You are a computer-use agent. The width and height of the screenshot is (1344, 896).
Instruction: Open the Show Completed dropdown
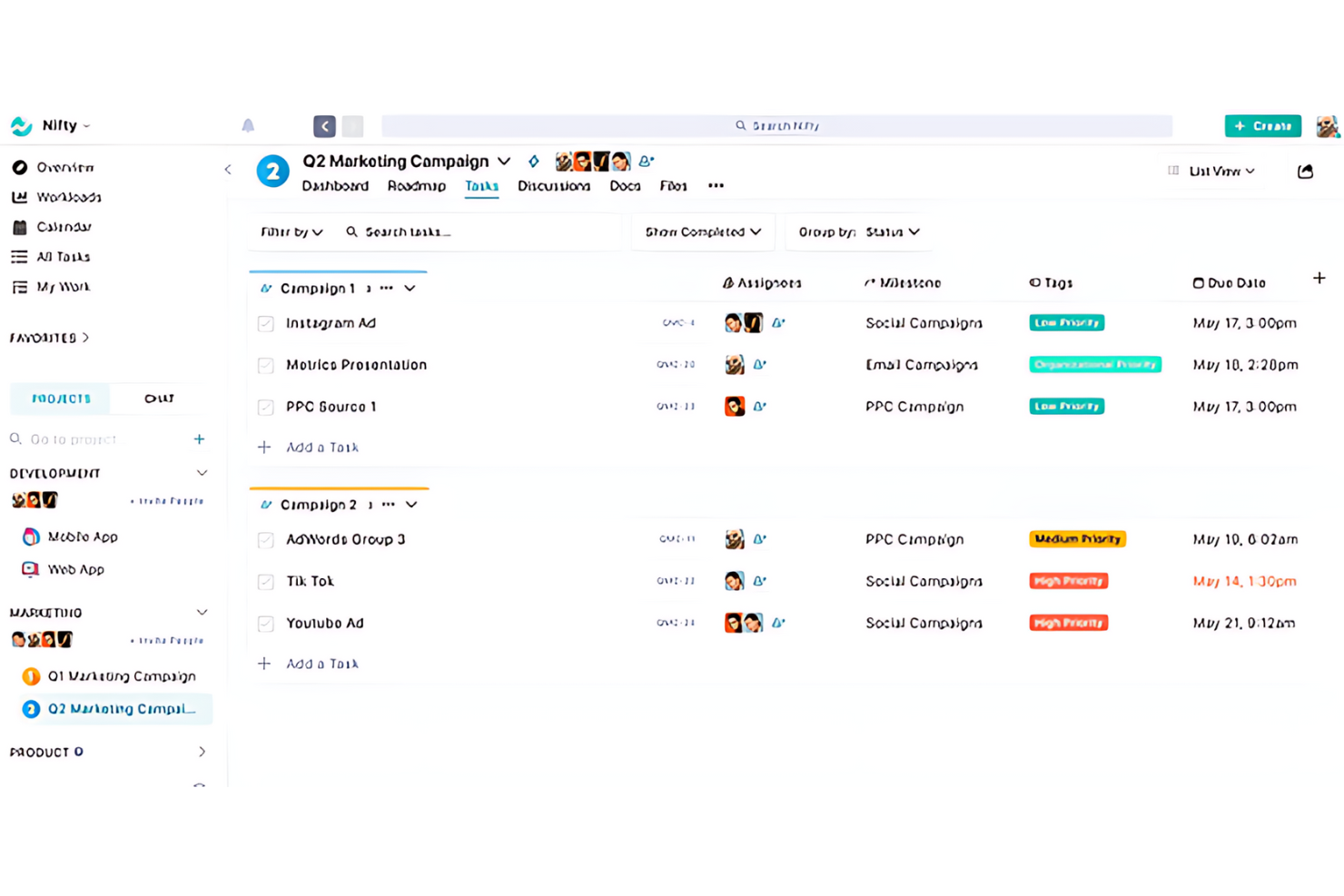pyautogui.click(x=703, y=232)
